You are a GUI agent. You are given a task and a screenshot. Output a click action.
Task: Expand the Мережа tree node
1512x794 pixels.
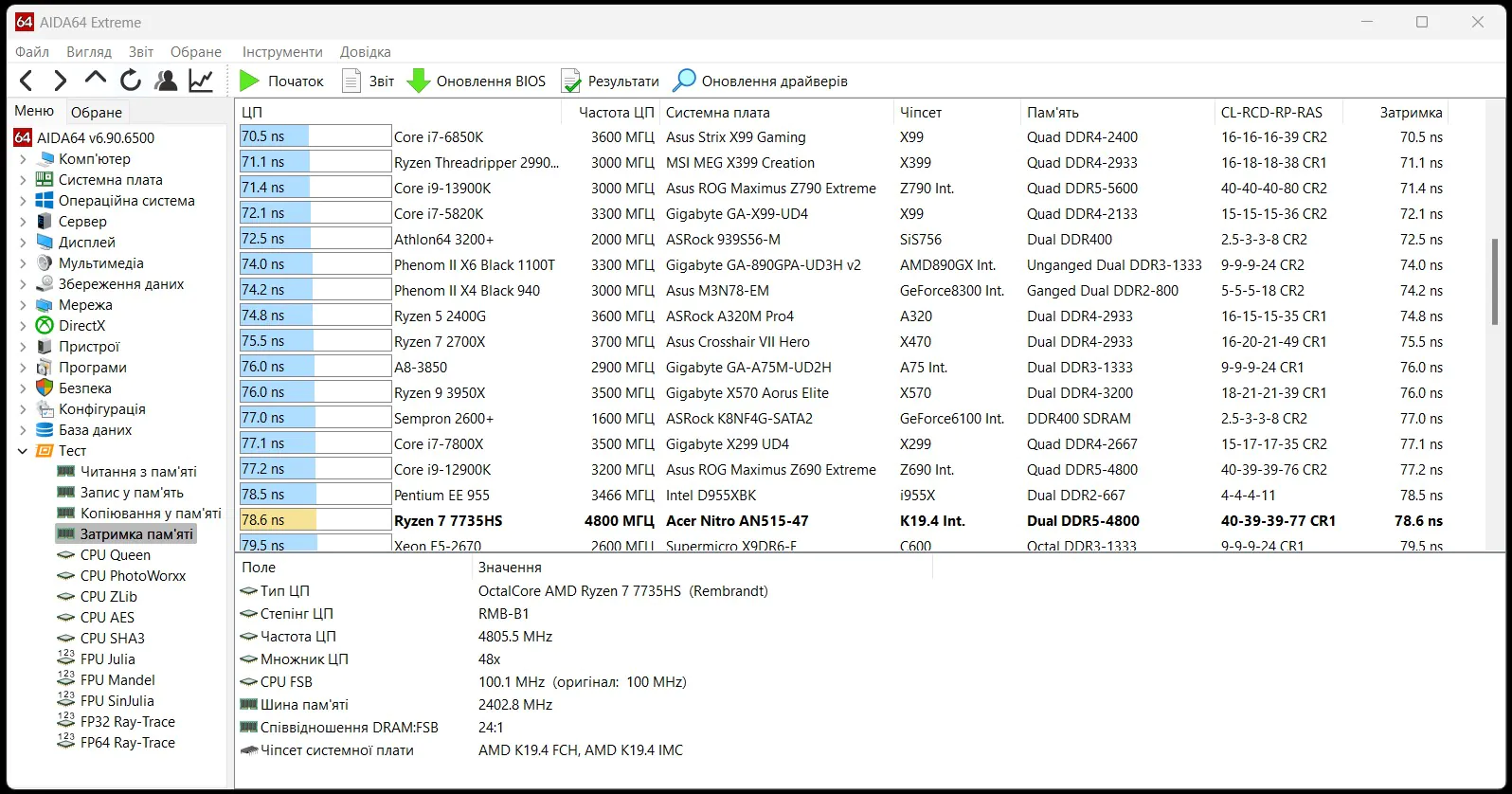tap(23, 305)
